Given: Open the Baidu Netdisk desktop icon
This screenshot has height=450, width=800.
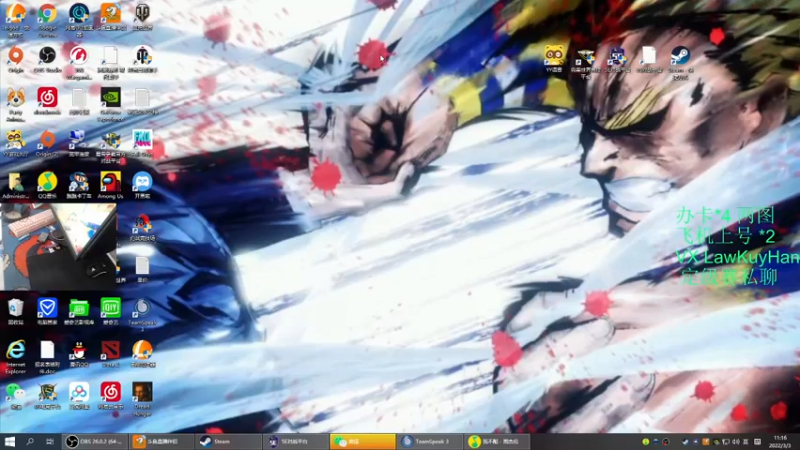Looking at the screenshot, I should point(79,396).
